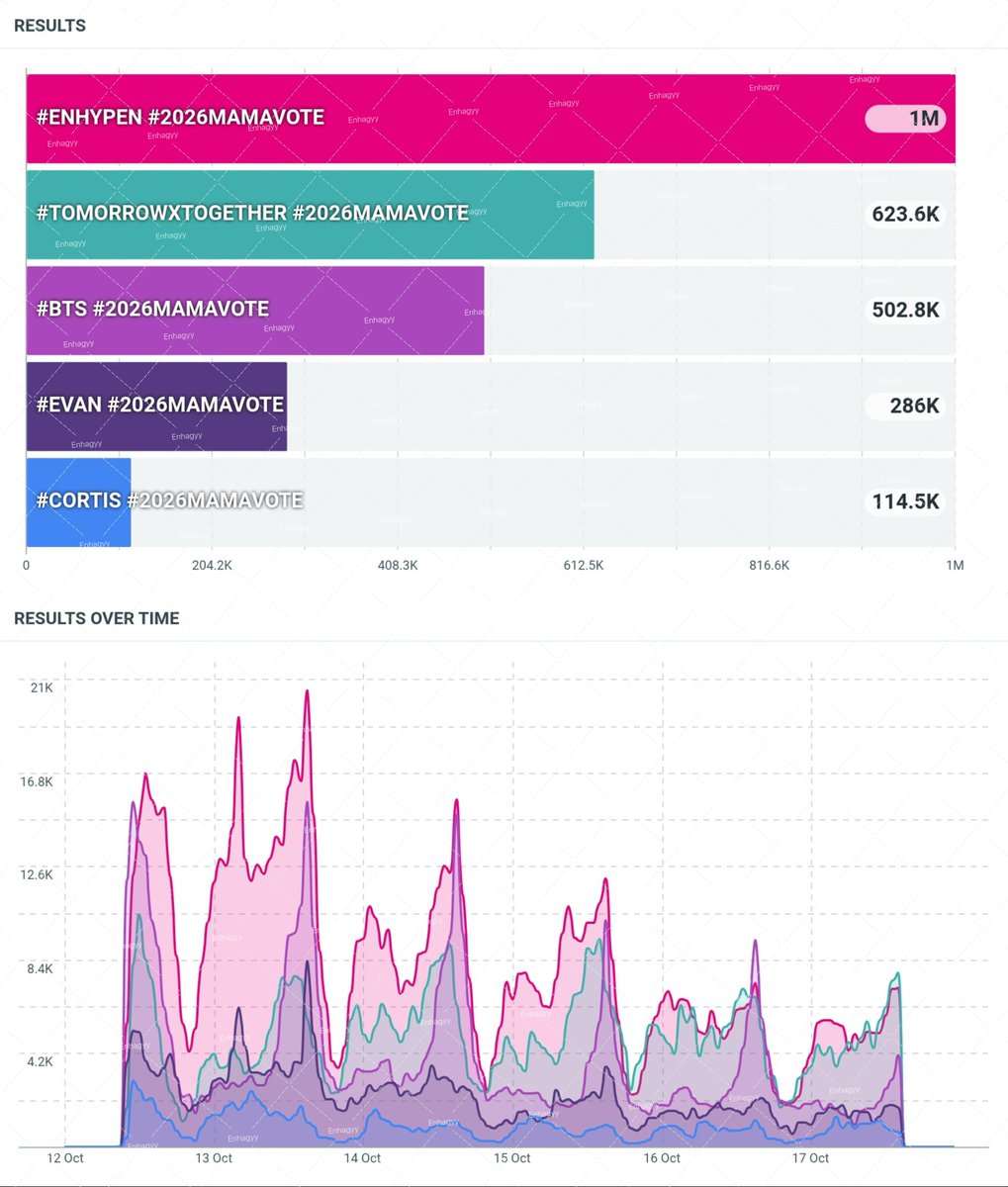Click the RESULTS OVER TIME heading
The height and width of the screenshot is (1187, 1008).
click(x=97, y=618)
